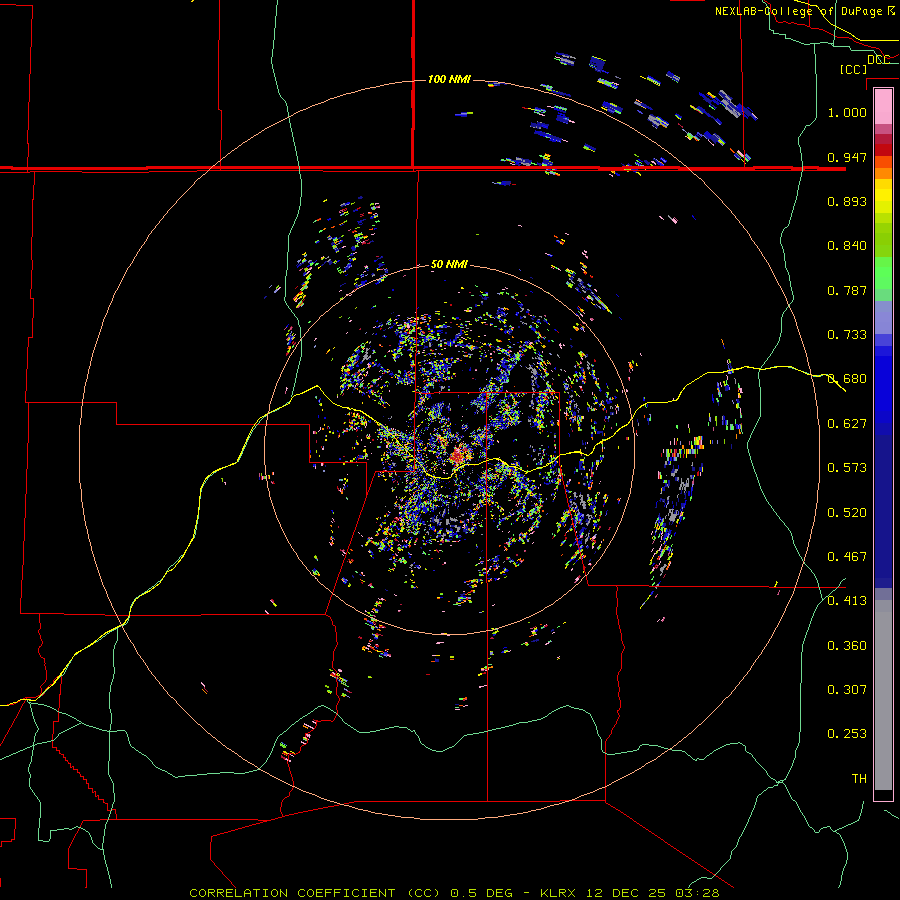Click the 1.000 value on color scale
This screenshot has height=900, width=900.
point(847,112)
